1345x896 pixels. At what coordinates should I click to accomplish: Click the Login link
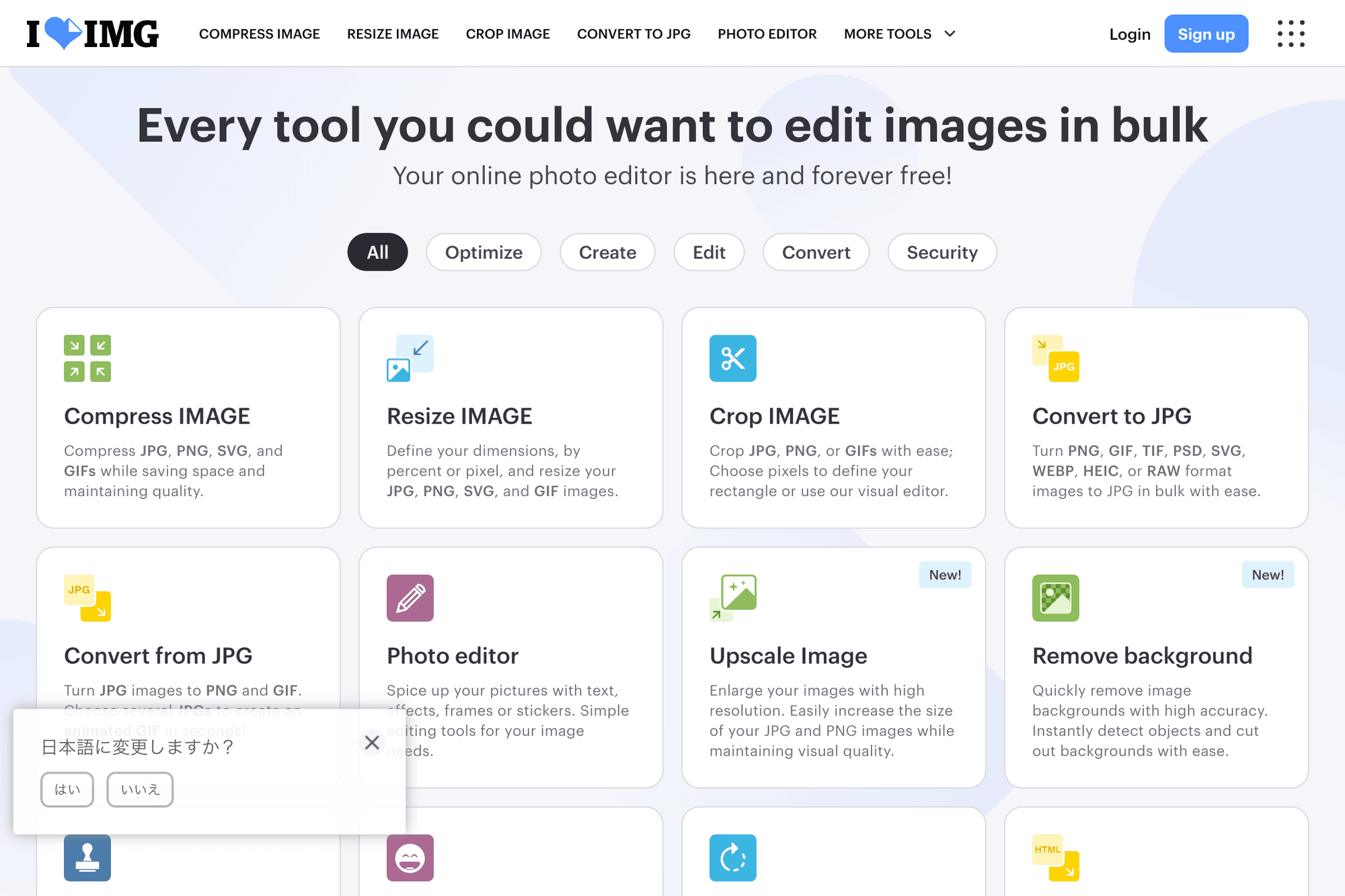1130,34
